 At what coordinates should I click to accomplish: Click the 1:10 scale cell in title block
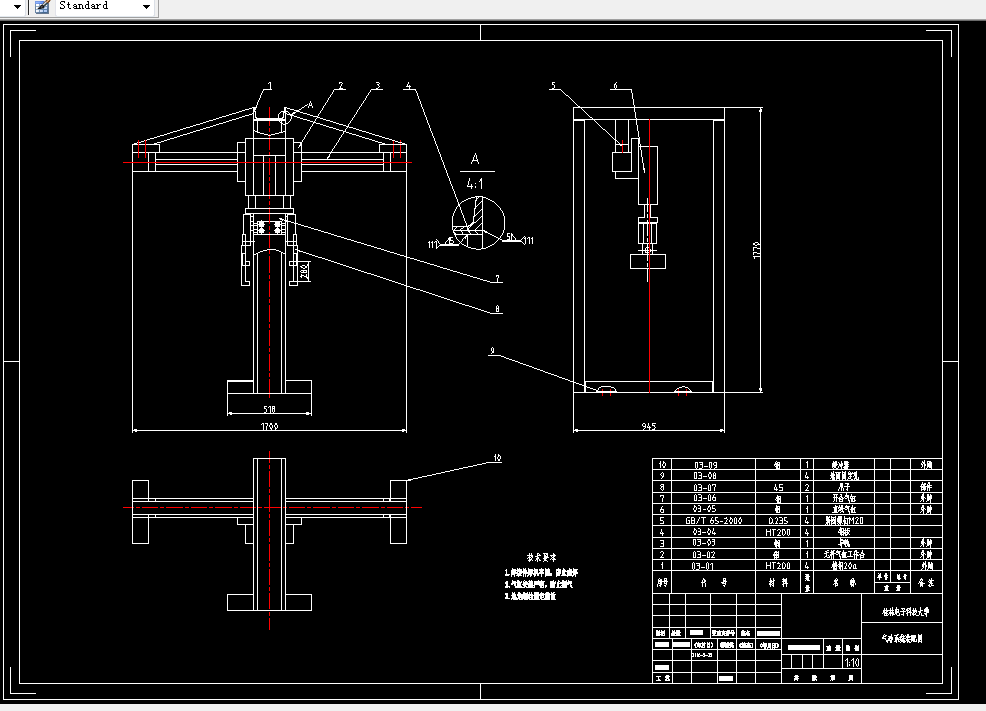pos(852,663)
